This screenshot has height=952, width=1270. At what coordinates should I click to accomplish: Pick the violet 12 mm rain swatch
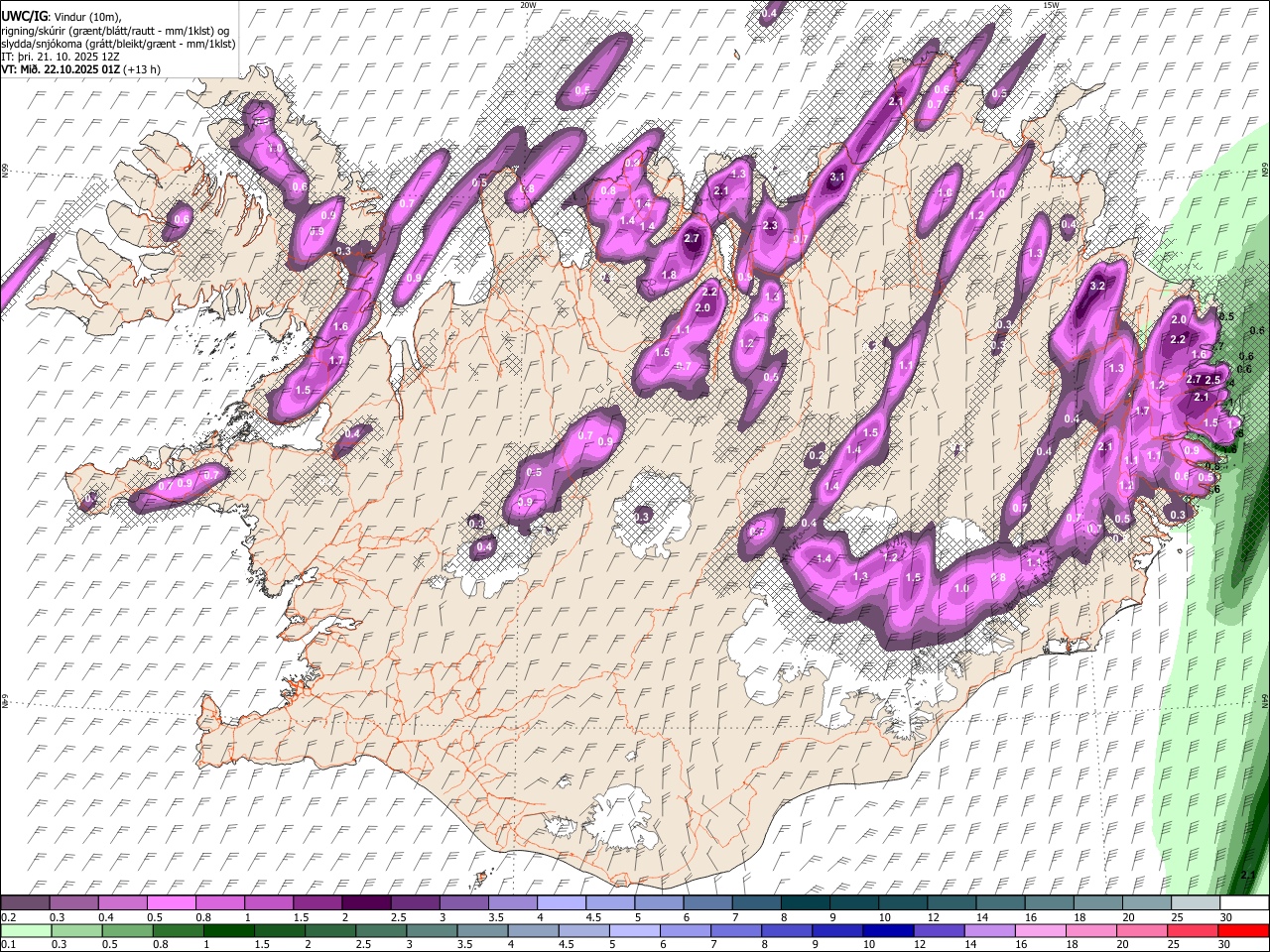click(x=940, y=931)
